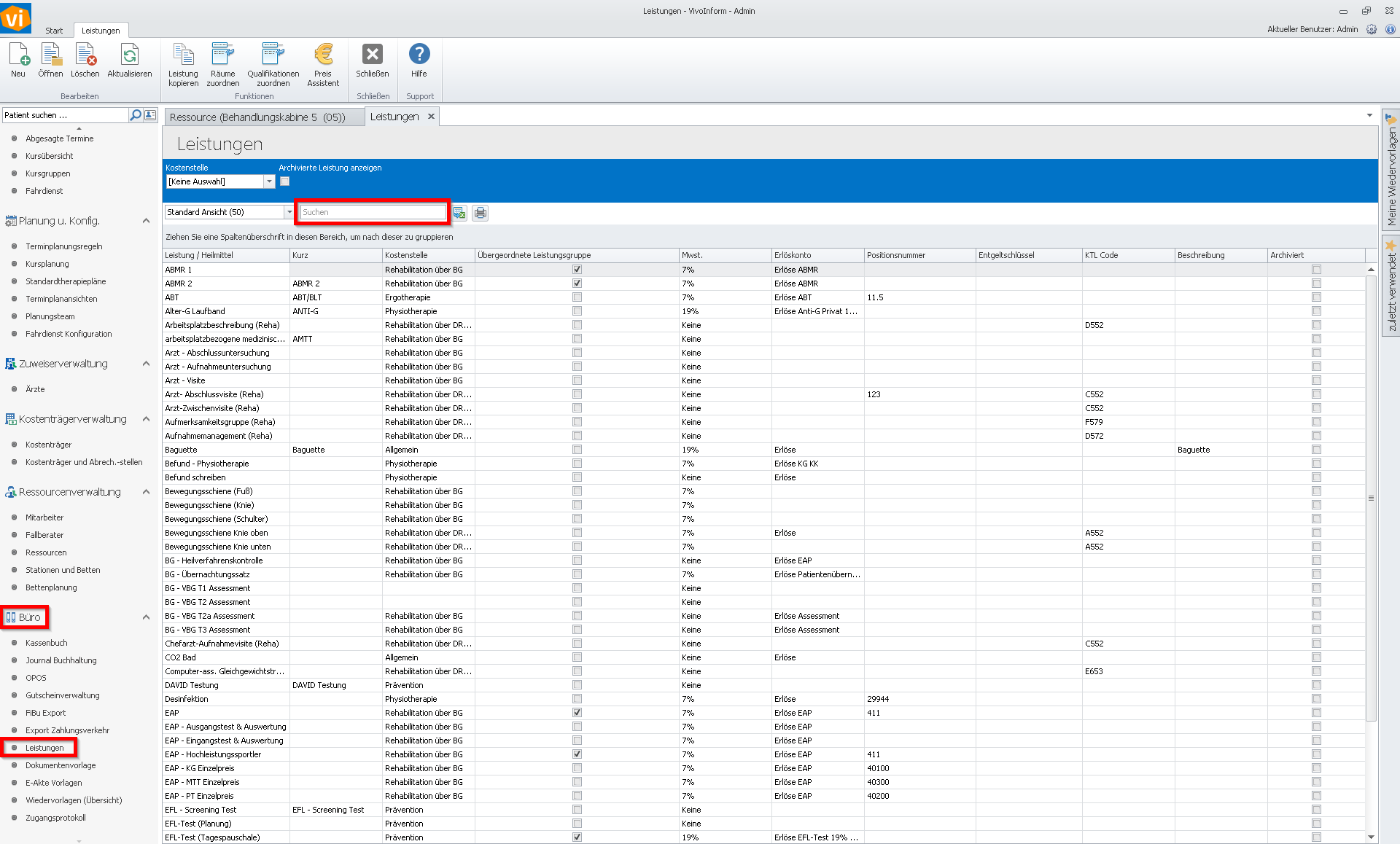Enable Archivierte Leistung anzeigen checkbox

click(x=285, y=181)
